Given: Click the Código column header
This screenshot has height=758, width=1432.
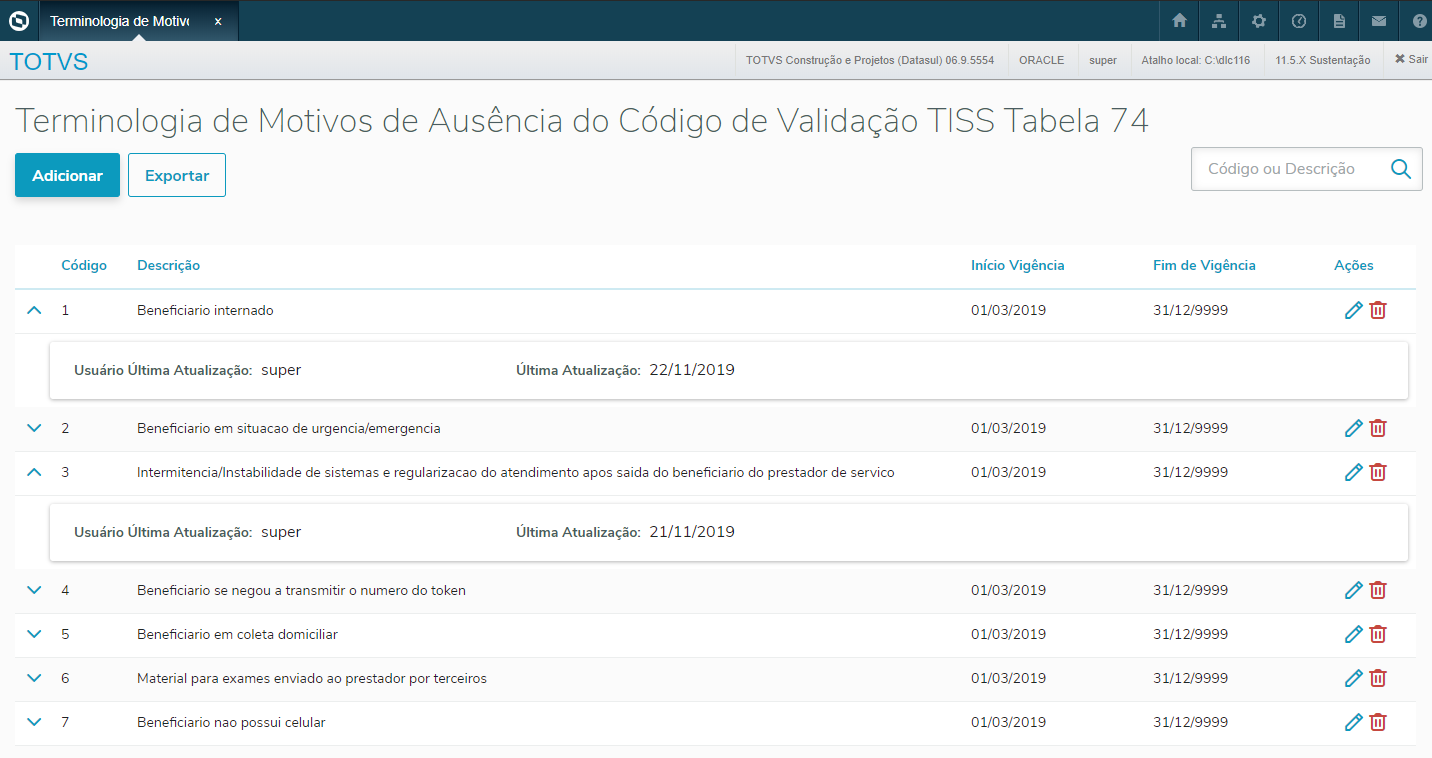Looking at the screenshot, I should click(84, 265).
